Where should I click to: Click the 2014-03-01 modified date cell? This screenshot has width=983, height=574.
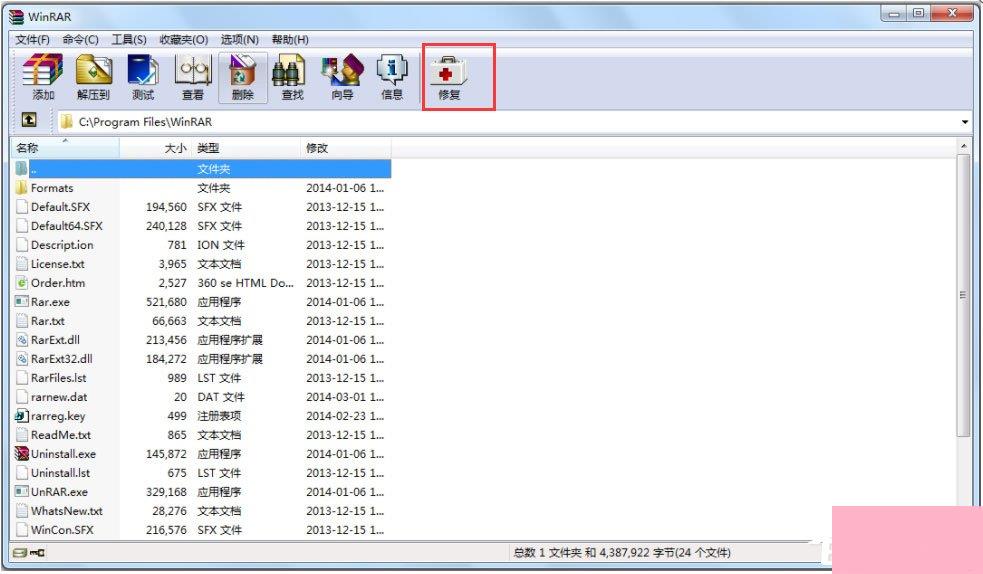pyautogui.click(x=345, y=397)
